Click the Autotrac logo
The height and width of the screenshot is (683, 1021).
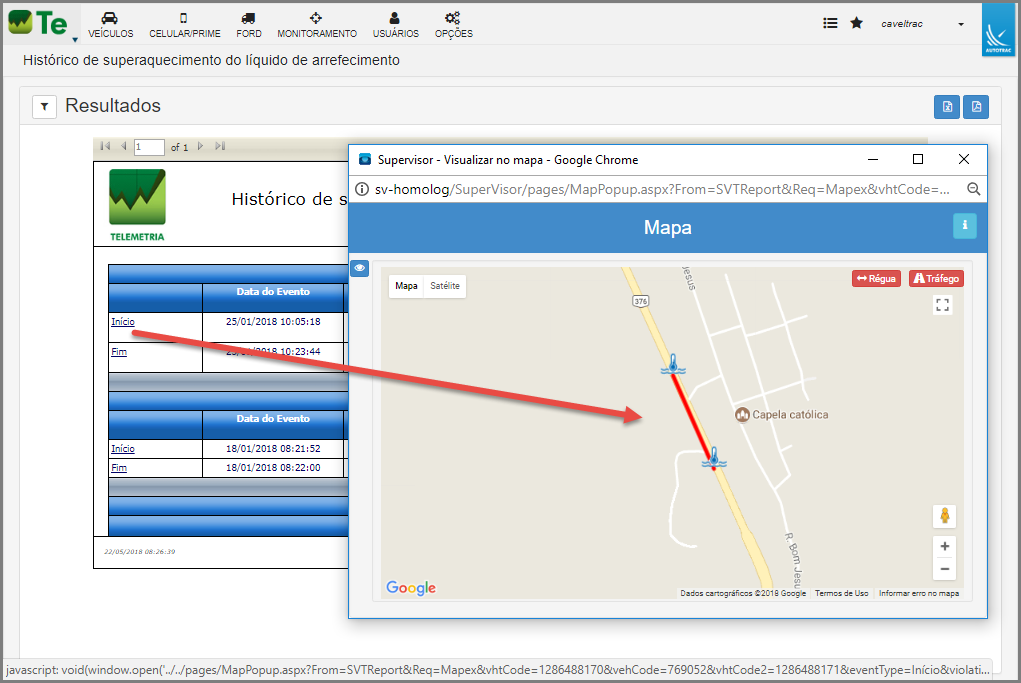point(998,31)
